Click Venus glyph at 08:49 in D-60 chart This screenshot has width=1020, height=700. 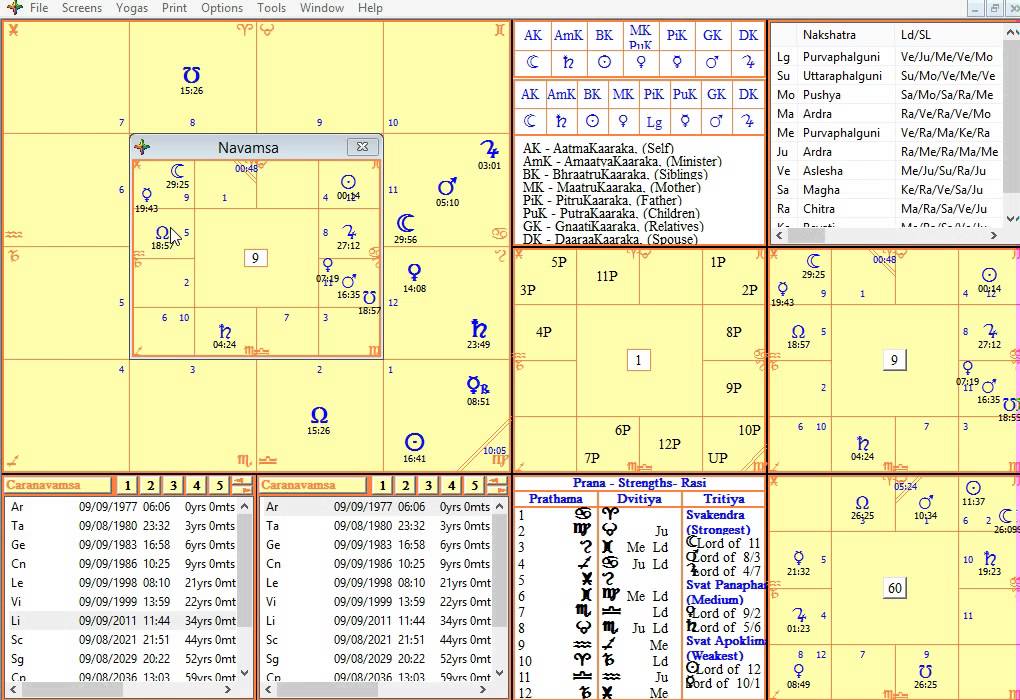point(799,671)
